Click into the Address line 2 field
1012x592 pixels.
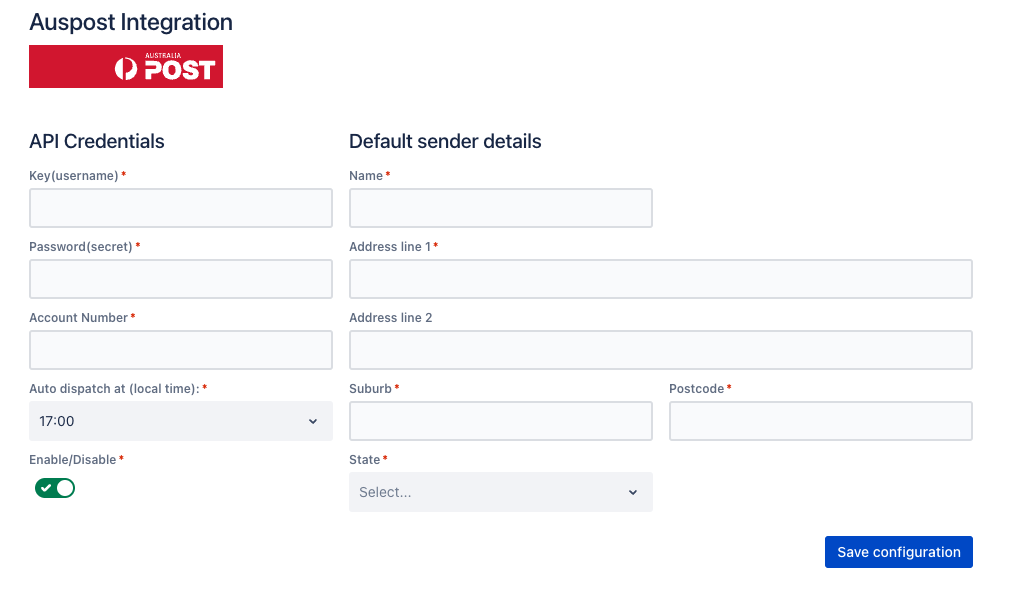pos(661,350)
